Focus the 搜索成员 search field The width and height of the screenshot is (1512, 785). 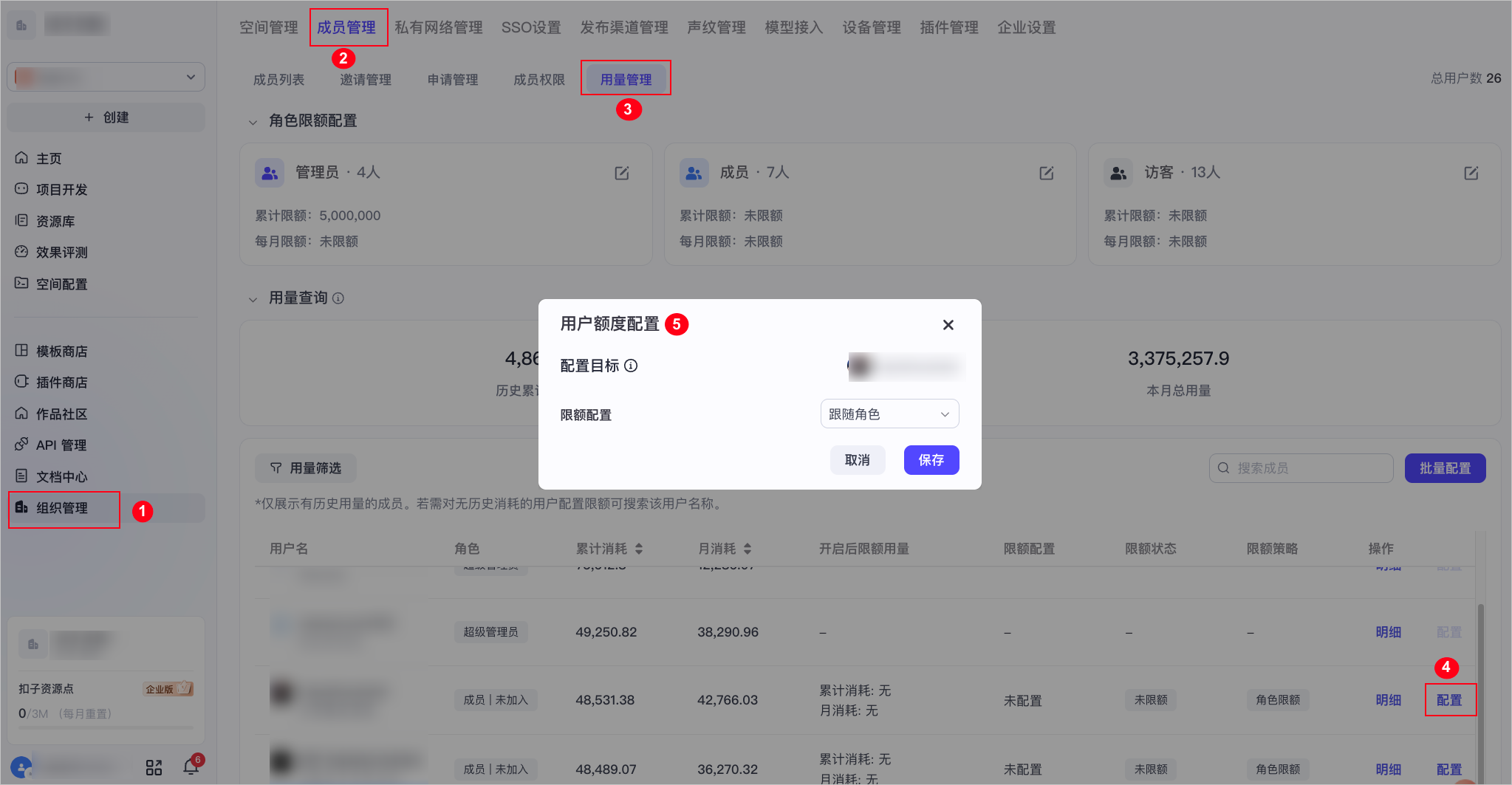(x=1301, y=468)
